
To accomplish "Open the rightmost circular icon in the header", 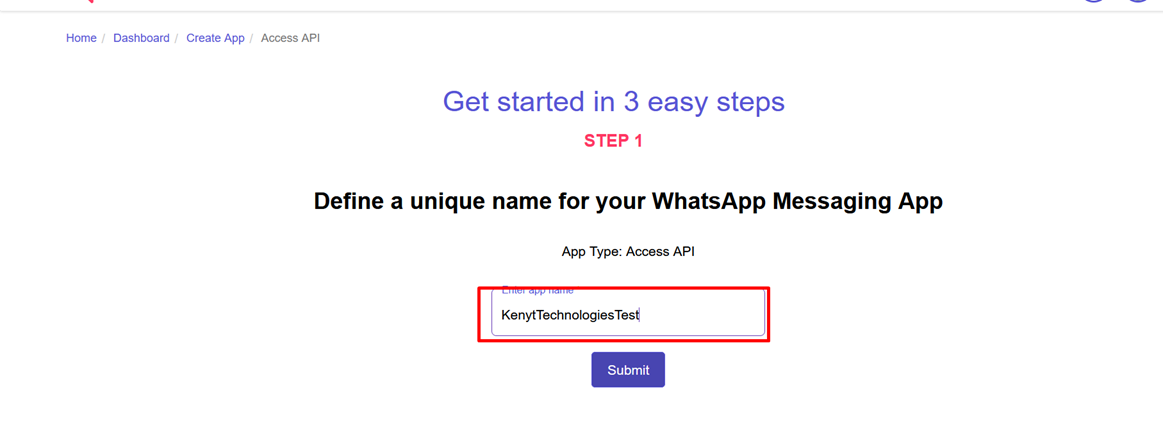I will point(1137,1).
